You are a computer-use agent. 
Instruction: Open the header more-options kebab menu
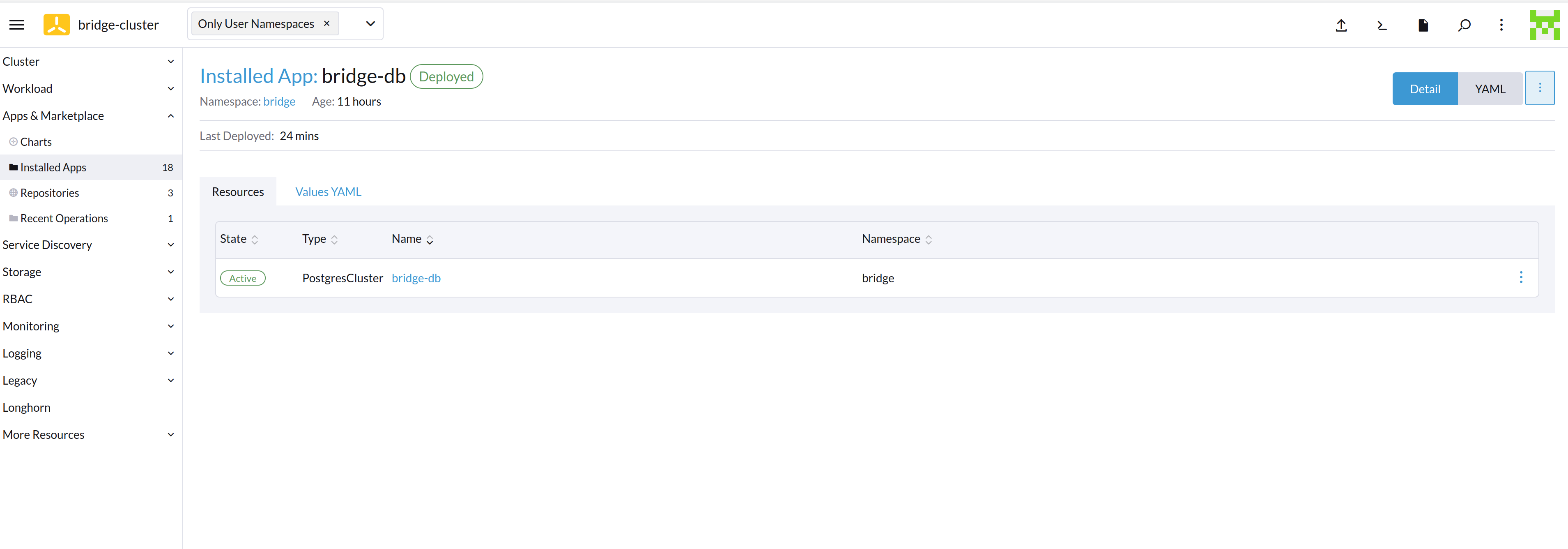coord(1501,25)
